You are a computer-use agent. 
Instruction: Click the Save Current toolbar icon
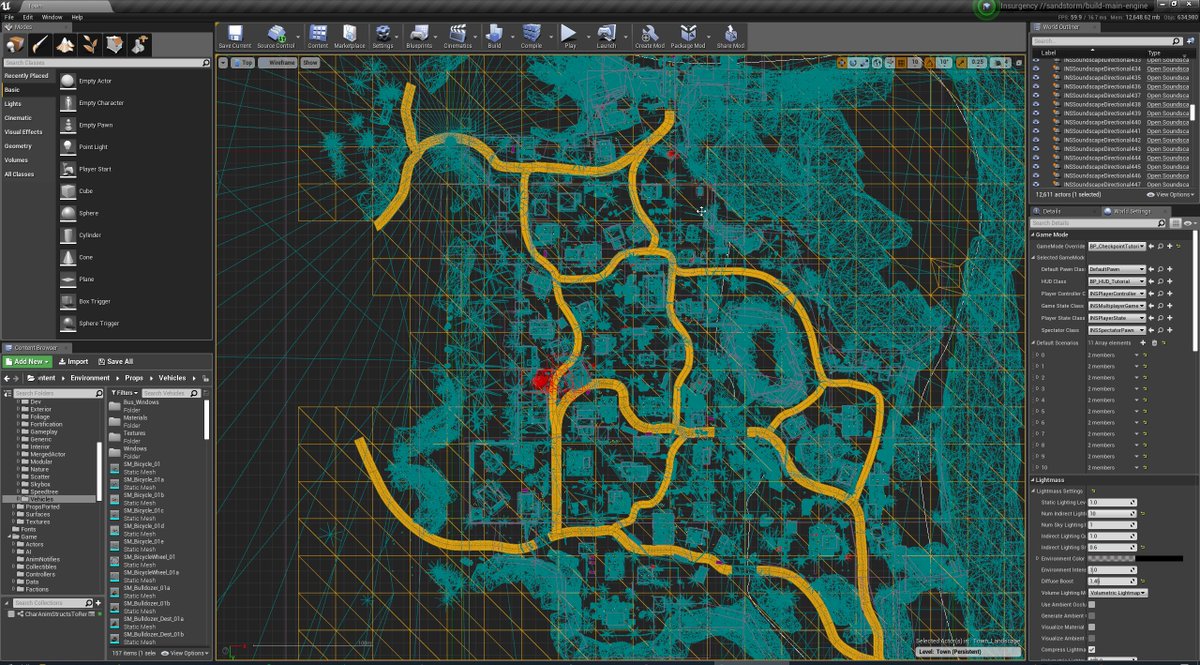pyautogui.click(x=235, y=37)
